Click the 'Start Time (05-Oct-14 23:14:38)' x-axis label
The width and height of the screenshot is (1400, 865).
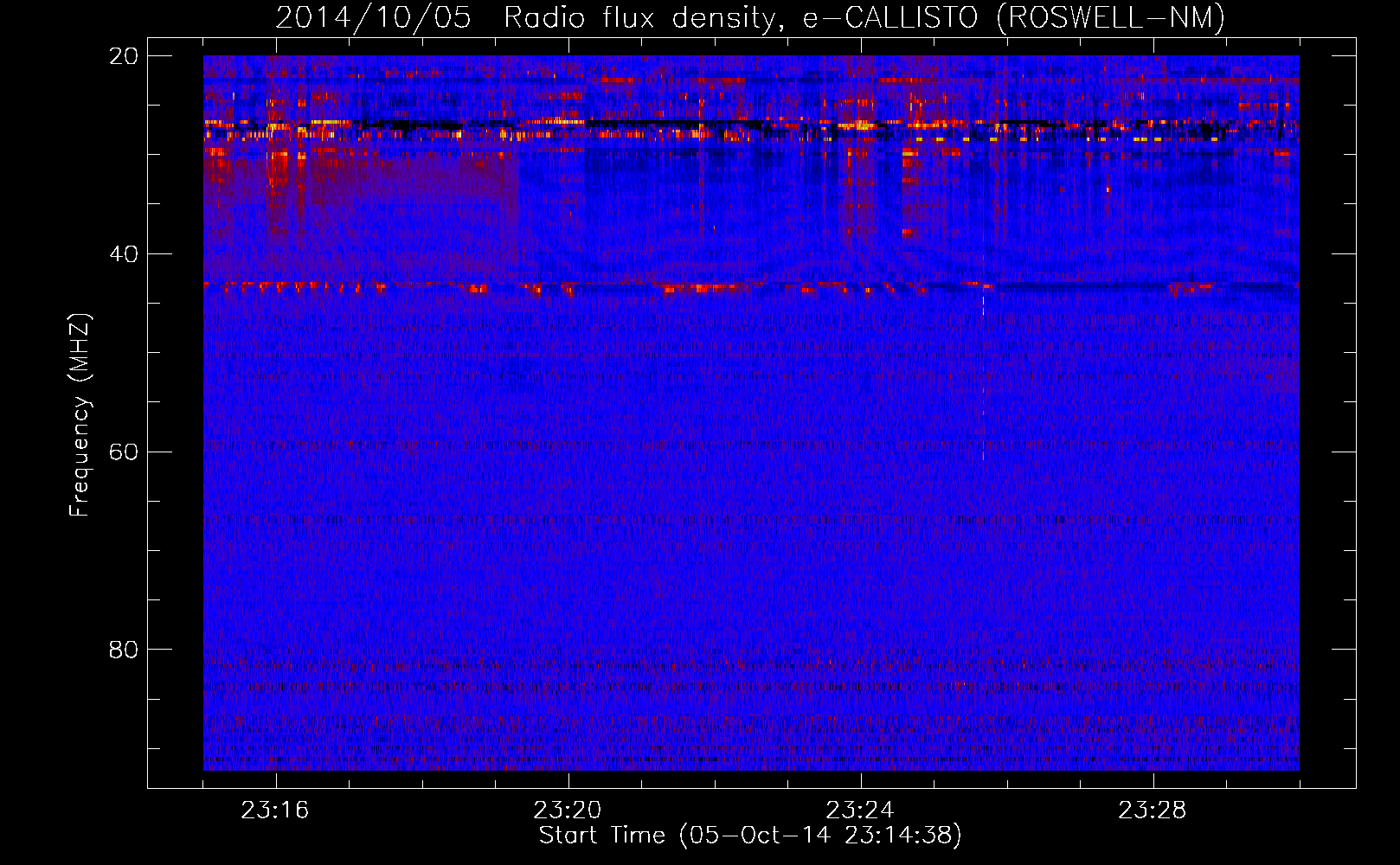tap(750, 836)
